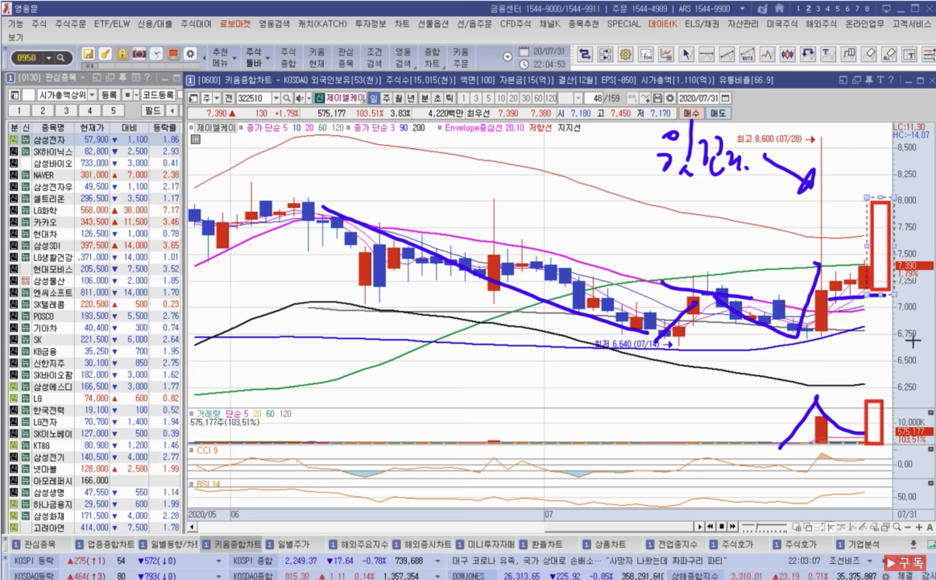Open the 로보마켓 menu
This screenshot has width=936, height=580.
click(235, 24)
